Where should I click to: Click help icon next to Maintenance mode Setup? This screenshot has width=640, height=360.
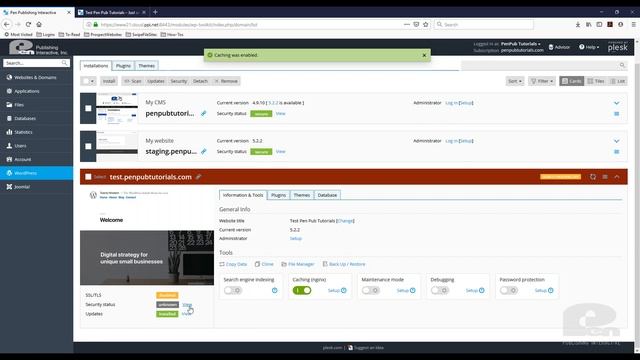click(413, 291)
